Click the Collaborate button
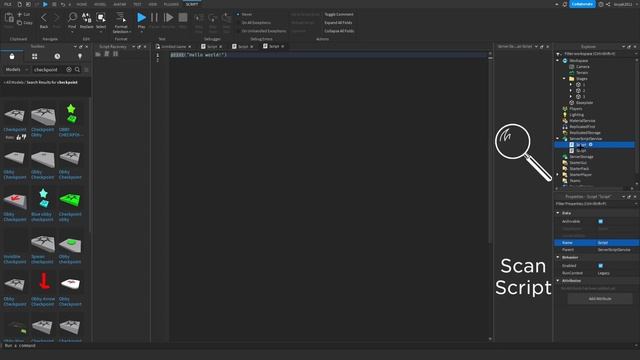The image size is (640, 360). tap(582, 4)
